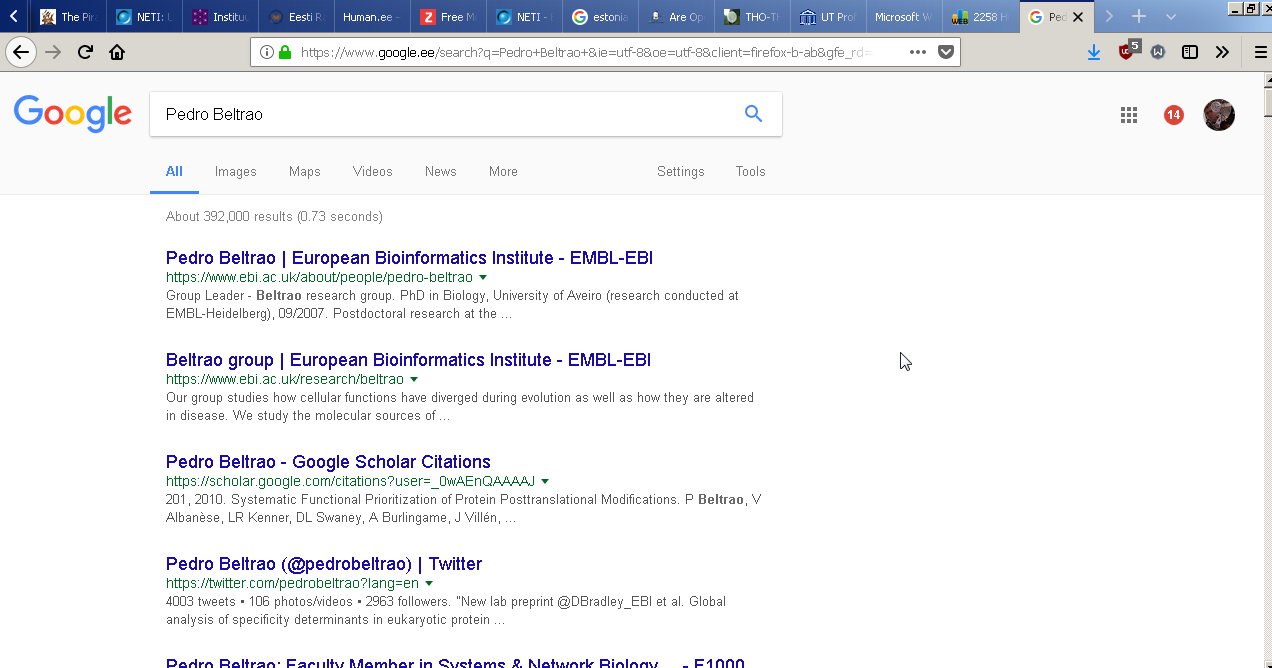Viewport: 1272px width, 668px height.
Task: Click the blue search magnifier button
Action: pos(753,114)
